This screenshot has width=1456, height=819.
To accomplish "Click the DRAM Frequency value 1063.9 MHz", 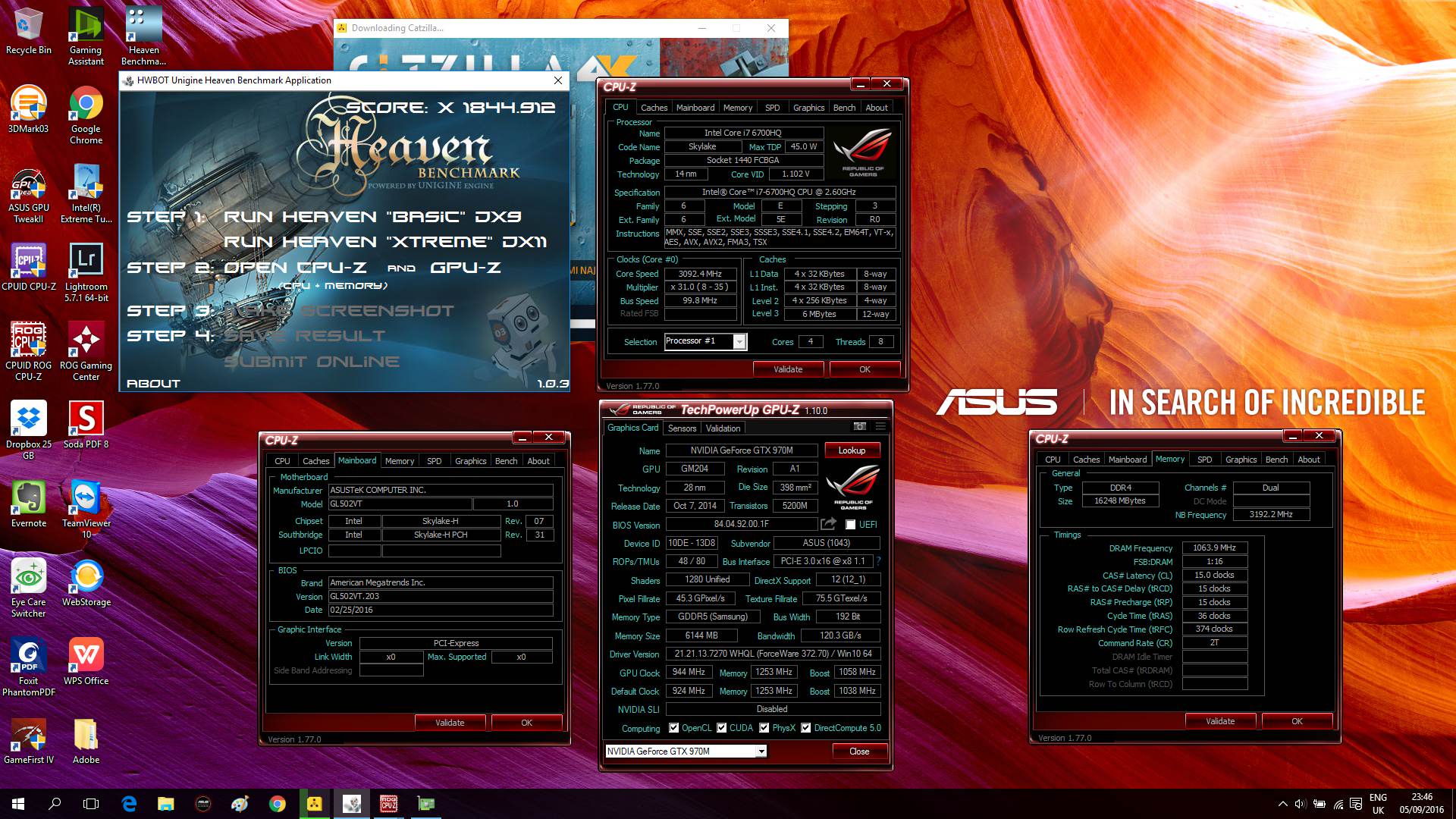I will [x=1214, y=548].
